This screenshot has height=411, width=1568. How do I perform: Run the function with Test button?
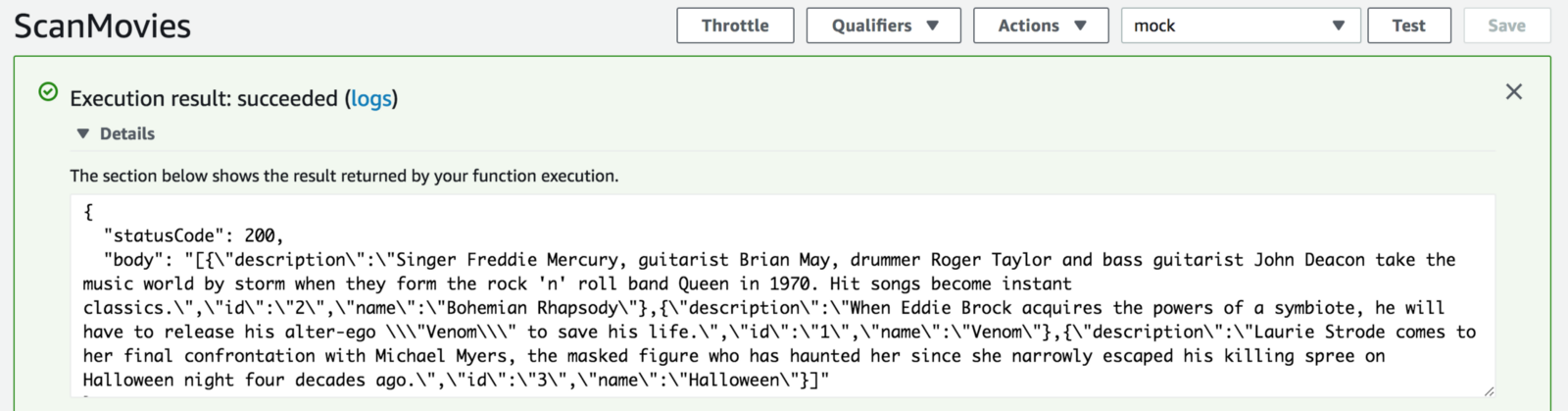point(1408,26)
